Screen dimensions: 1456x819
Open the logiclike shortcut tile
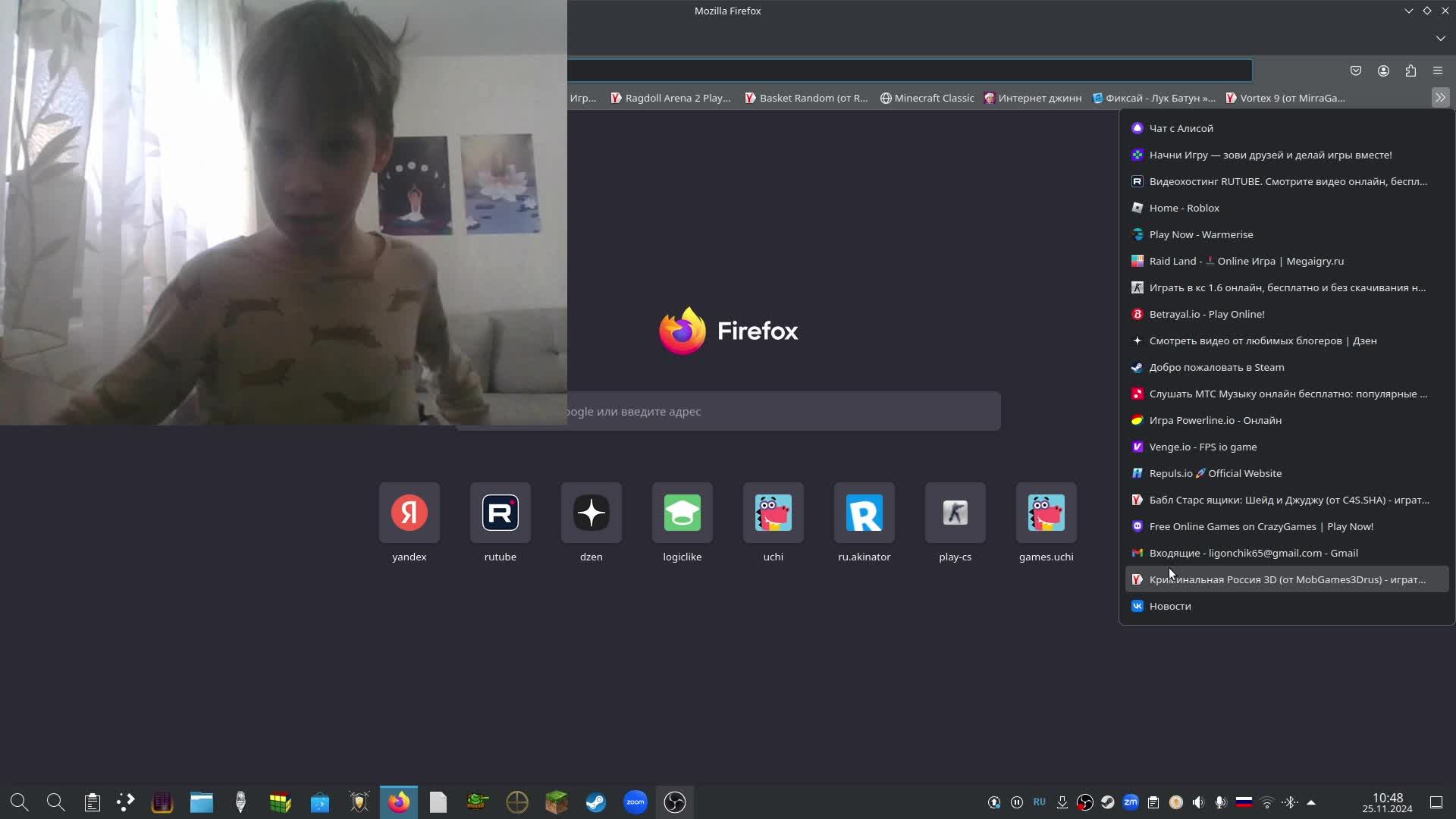pos(682,513)
